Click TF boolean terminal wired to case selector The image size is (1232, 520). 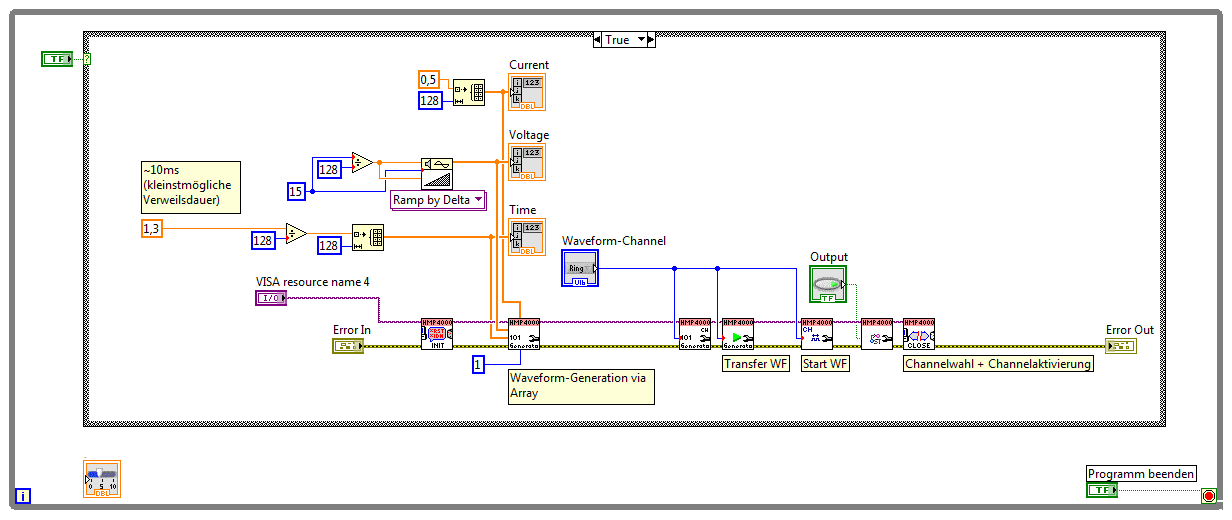click(57, 60)
